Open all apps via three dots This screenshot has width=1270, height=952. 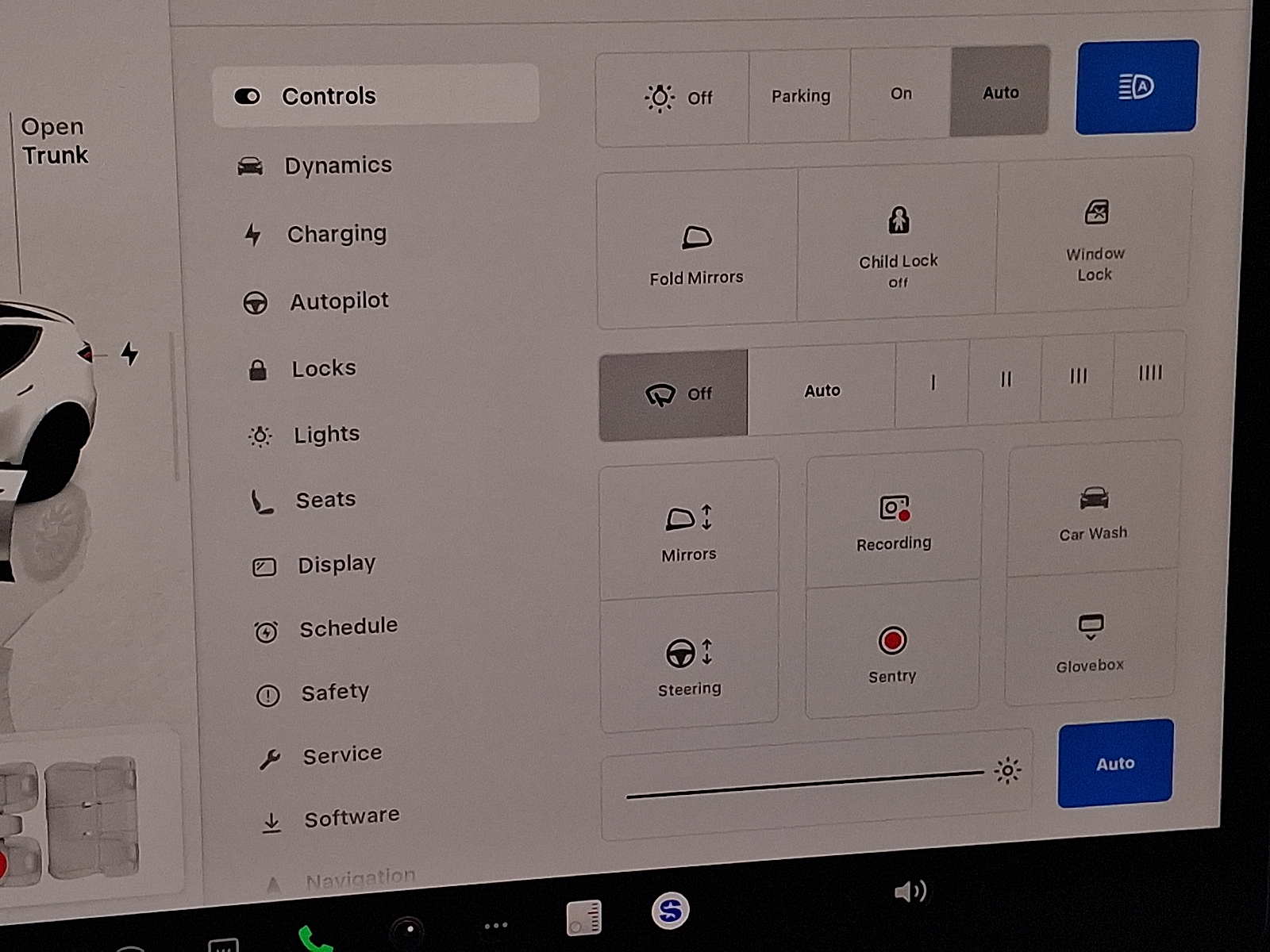click(495, 925)
